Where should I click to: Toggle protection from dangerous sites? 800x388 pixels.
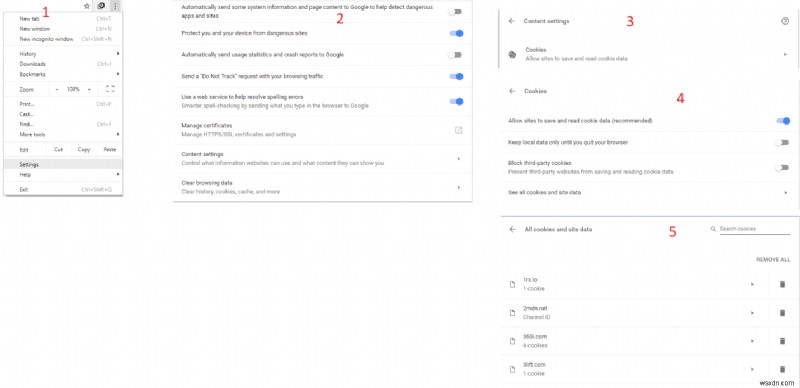(456, 33)
